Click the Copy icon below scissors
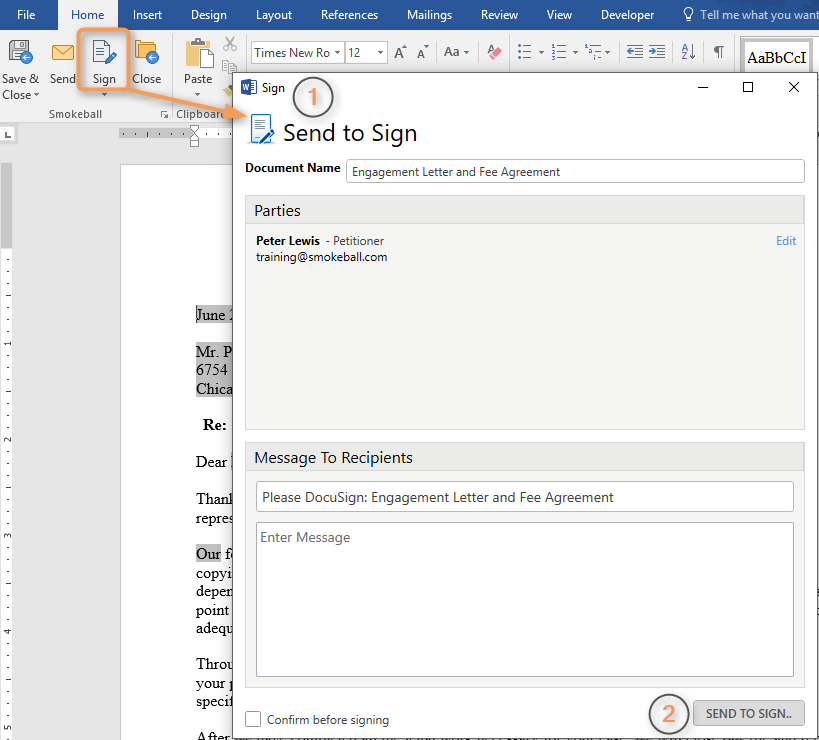This screenshot has height=740, width=819. click(229, 66)
